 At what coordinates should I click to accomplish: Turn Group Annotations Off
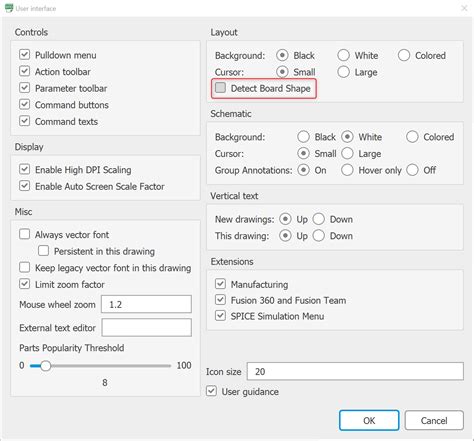pos(412,170)
